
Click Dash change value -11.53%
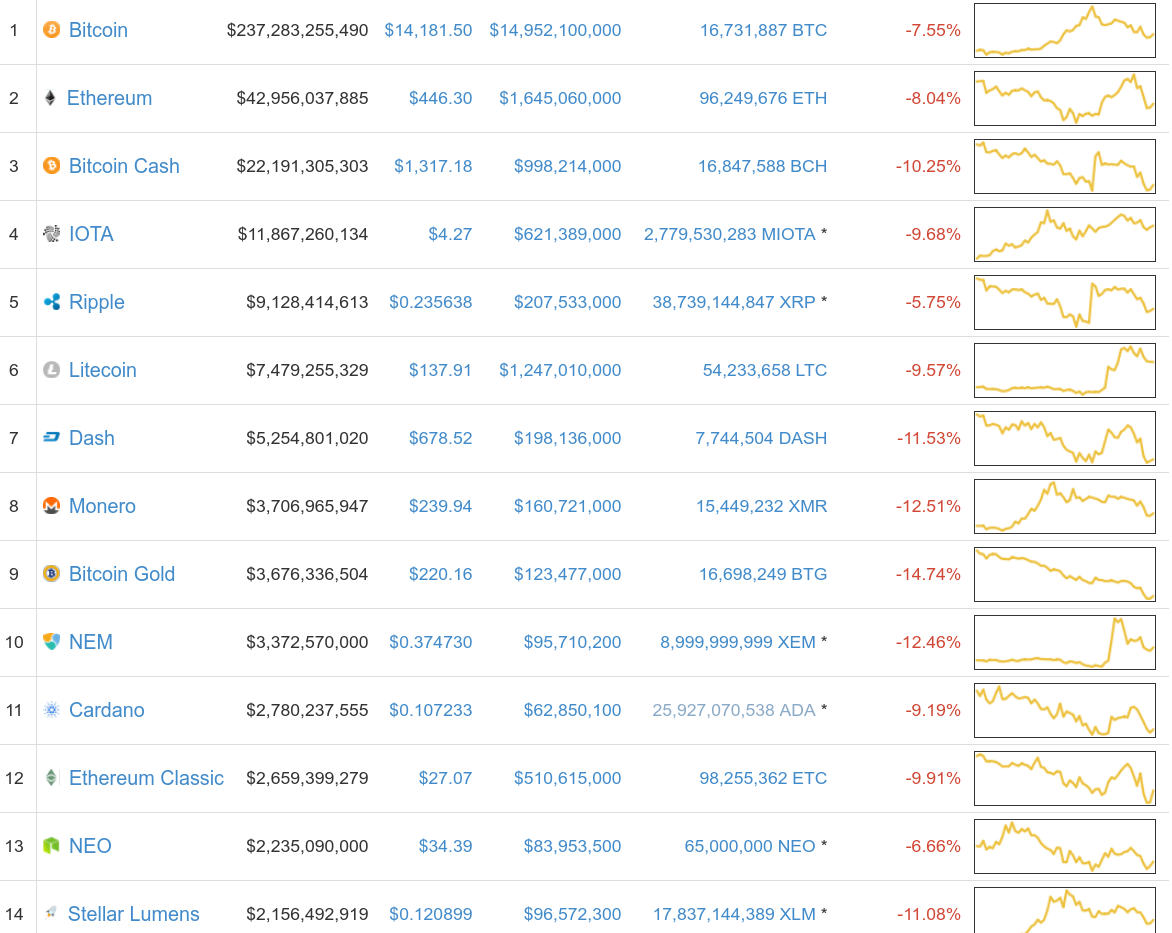(928, 439)
